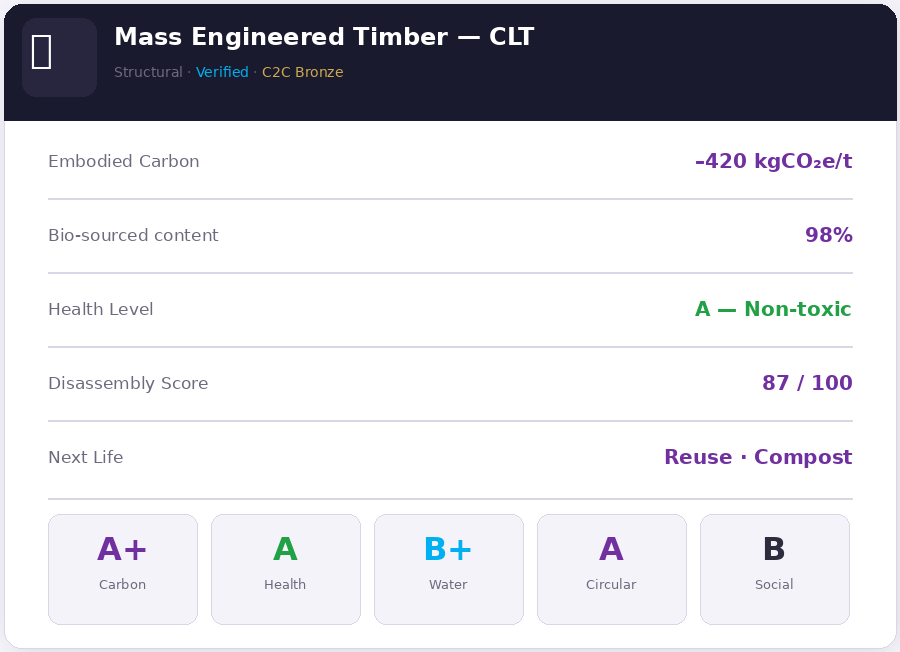Click the material icon in header
Image resolution: width=900 pixels, height=652 pixels.
tap(59, 57)
